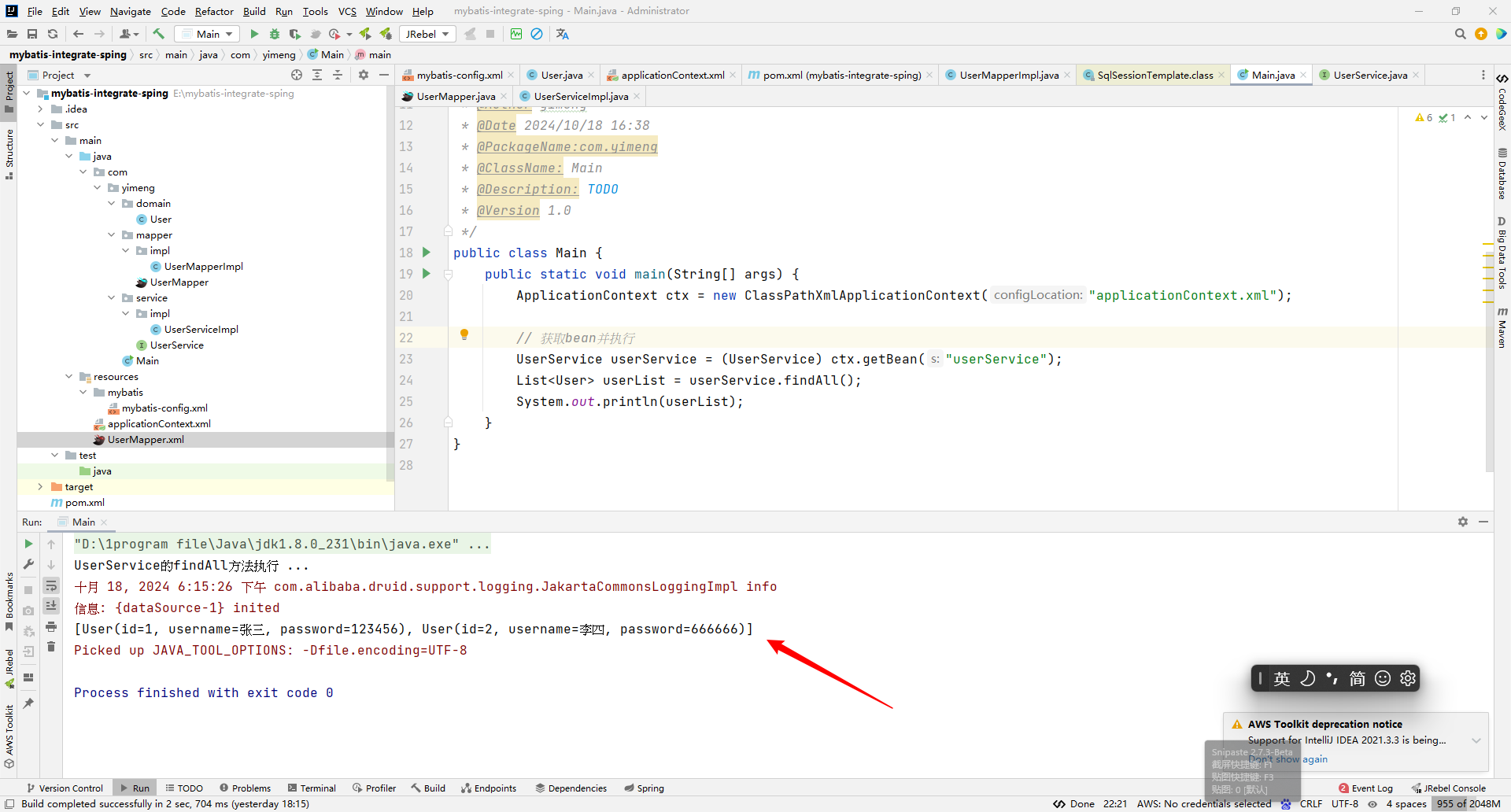Screen dimensions: 1511x812
Task: Open the Problems tool window button
Action: click(245, 788)
